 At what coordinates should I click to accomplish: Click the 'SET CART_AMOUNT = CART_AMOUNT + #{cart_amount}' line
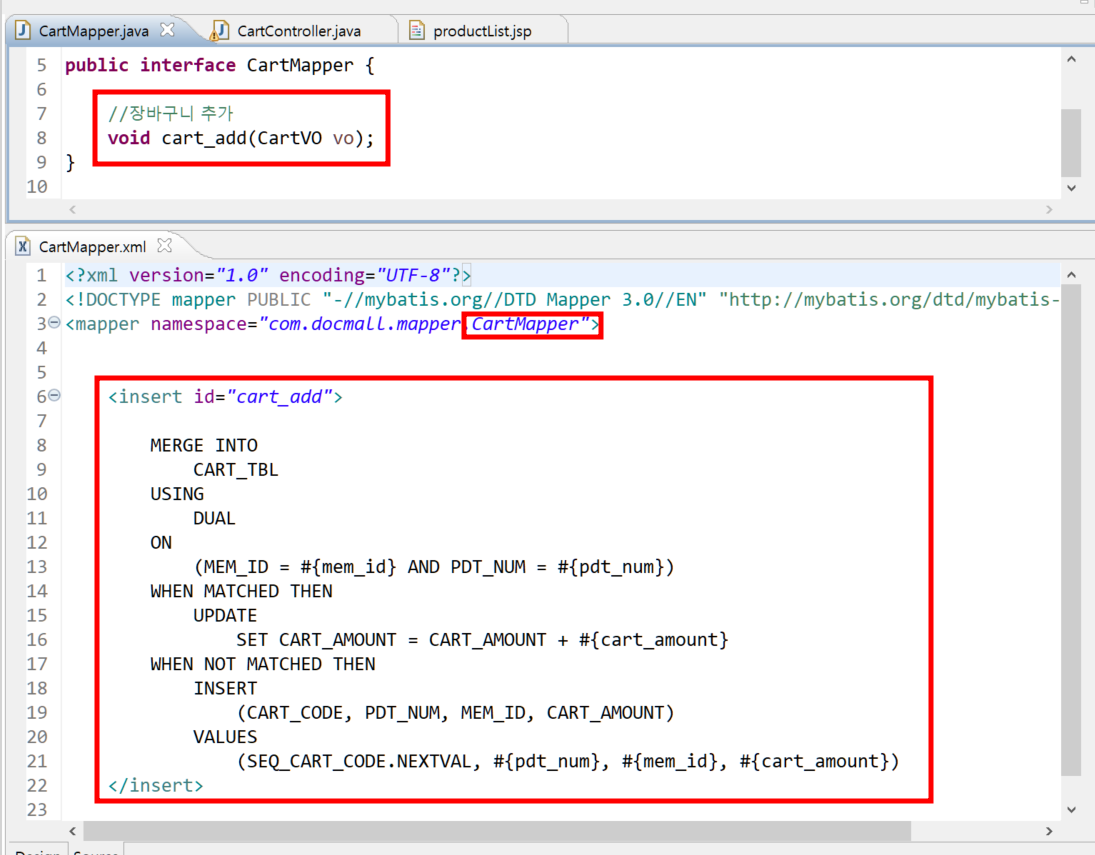pyautogui.click(x=483, y=640)
